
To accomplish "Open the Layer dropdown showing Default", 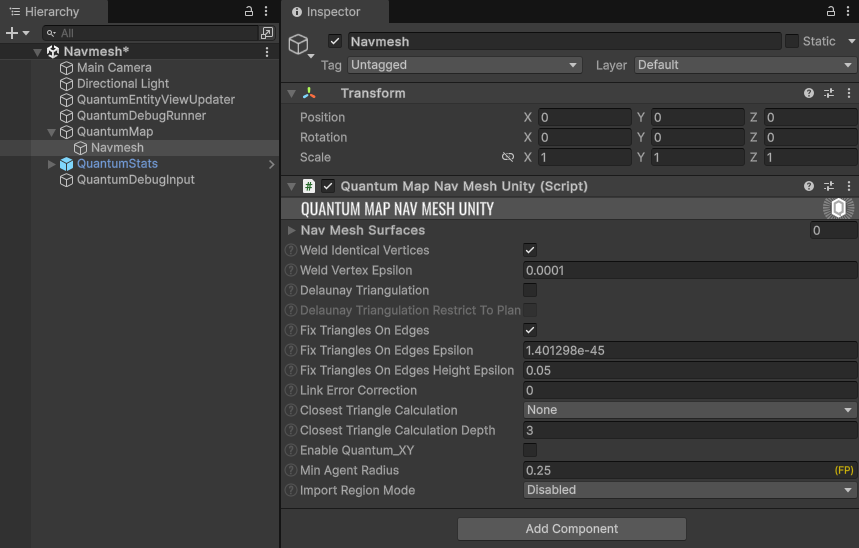I will (746, 65).
